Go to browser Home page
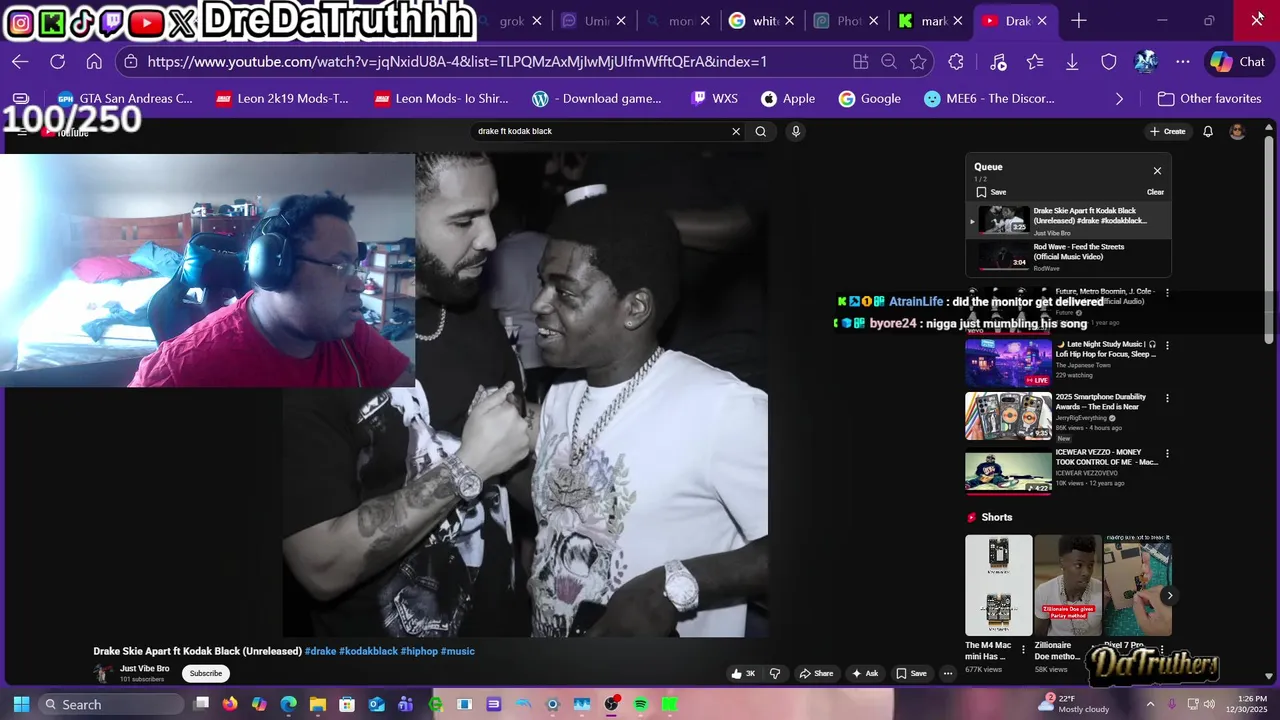1280x720 pixels. [x=94, y=62]
